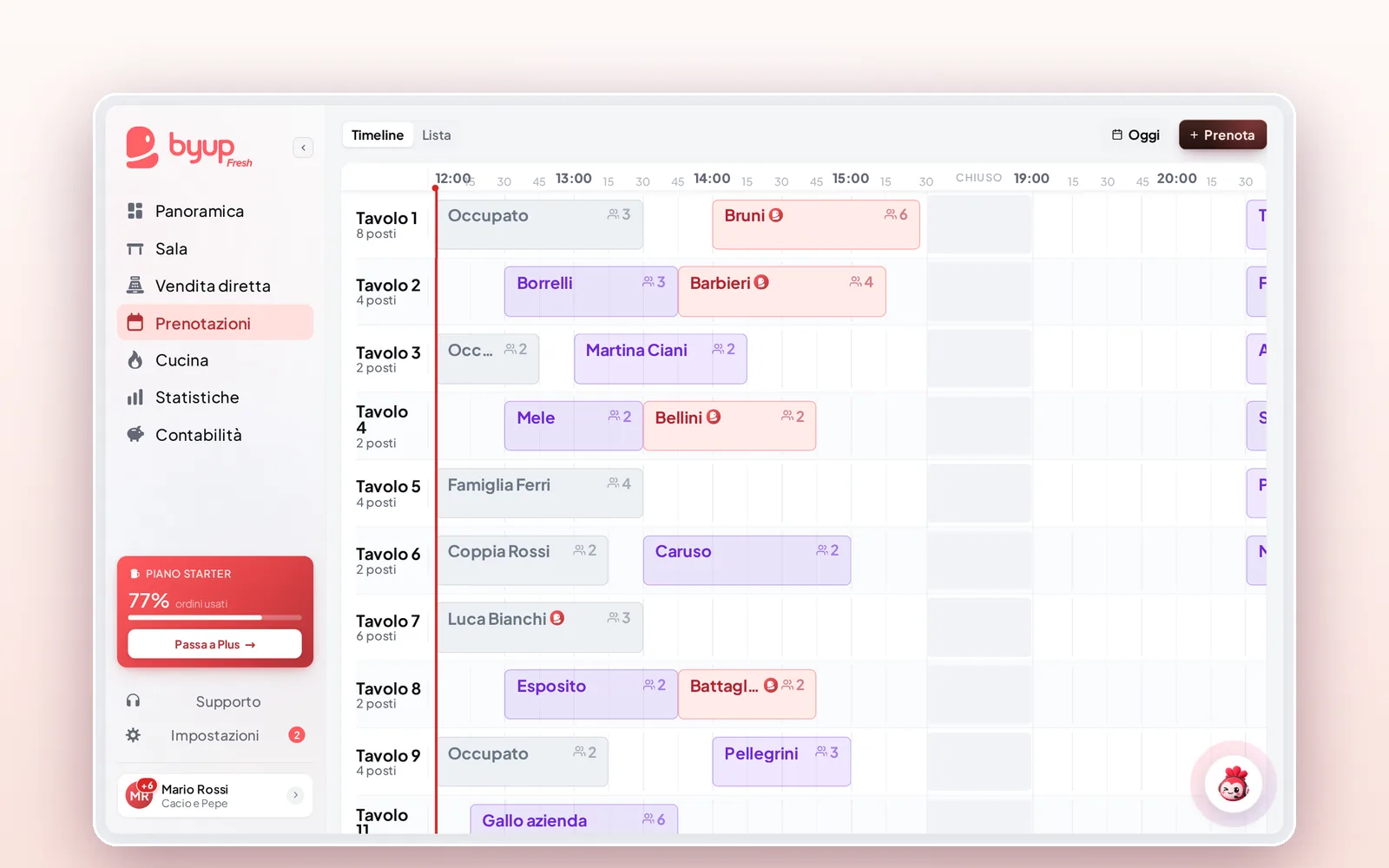Open the Gallo azienda reservation
Image resolution: width=1389 pixels, height=868 pixels.
pos(574,819)
